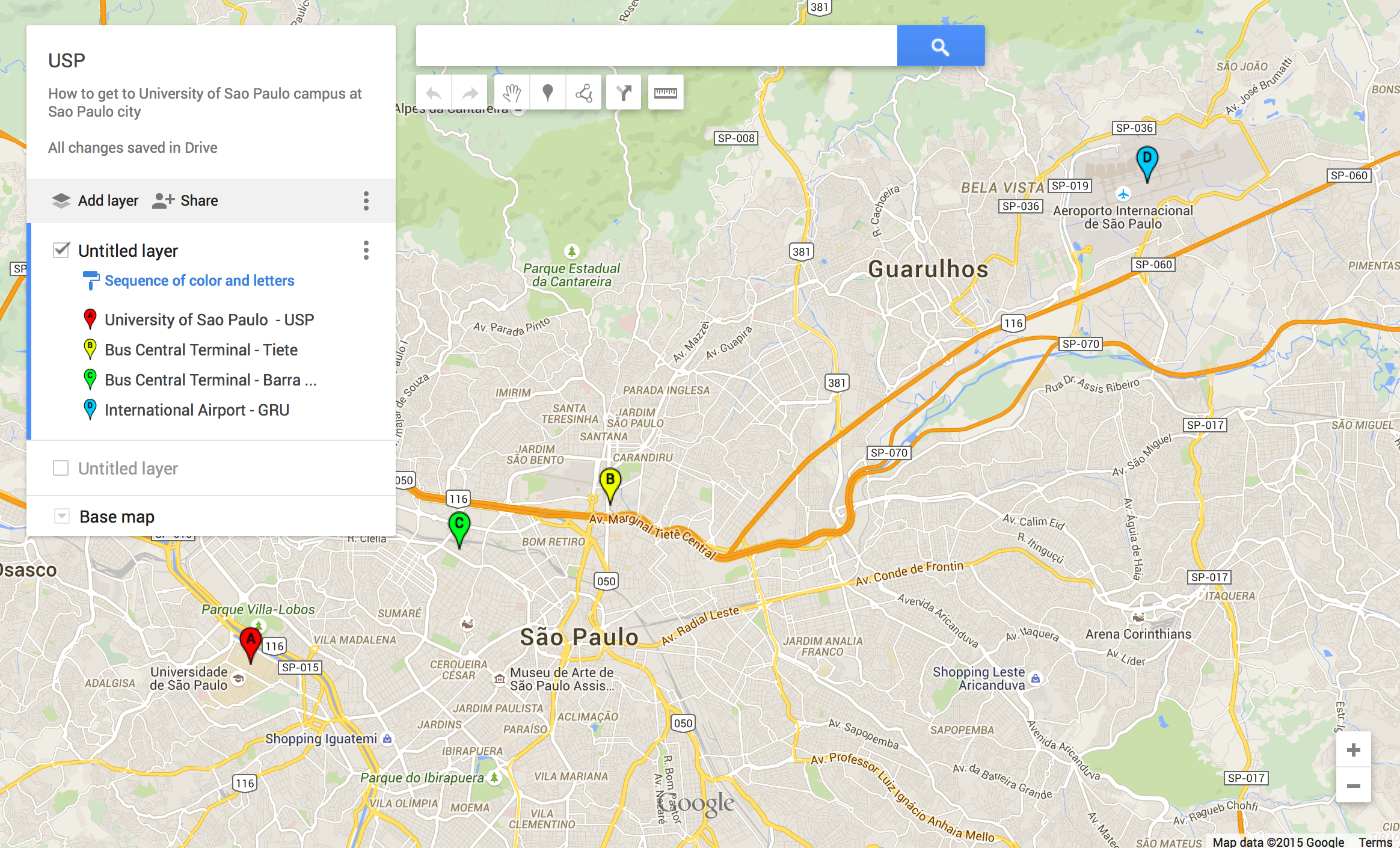Redo the last action
The height and width of the screenshot is (848, 1400).
coord(470,93)
